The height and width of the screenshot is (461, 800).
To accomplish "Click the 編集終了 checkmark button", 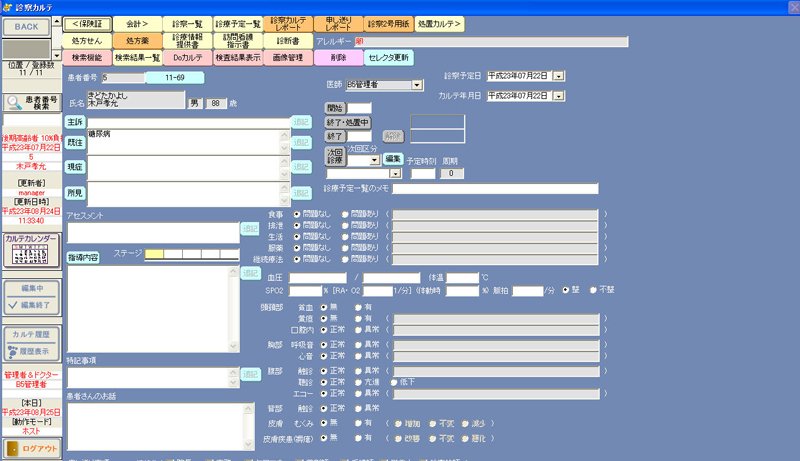I will click(32, 305).
